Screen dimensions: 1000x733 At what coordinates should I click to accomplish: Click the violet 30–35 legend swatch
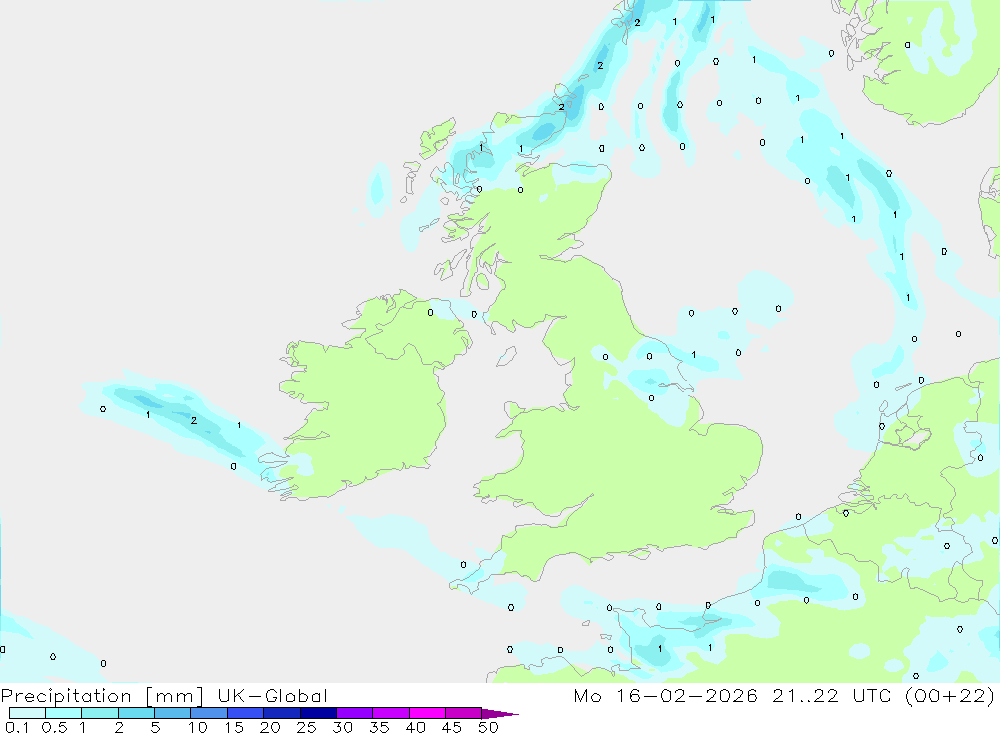tap(354, 713)
